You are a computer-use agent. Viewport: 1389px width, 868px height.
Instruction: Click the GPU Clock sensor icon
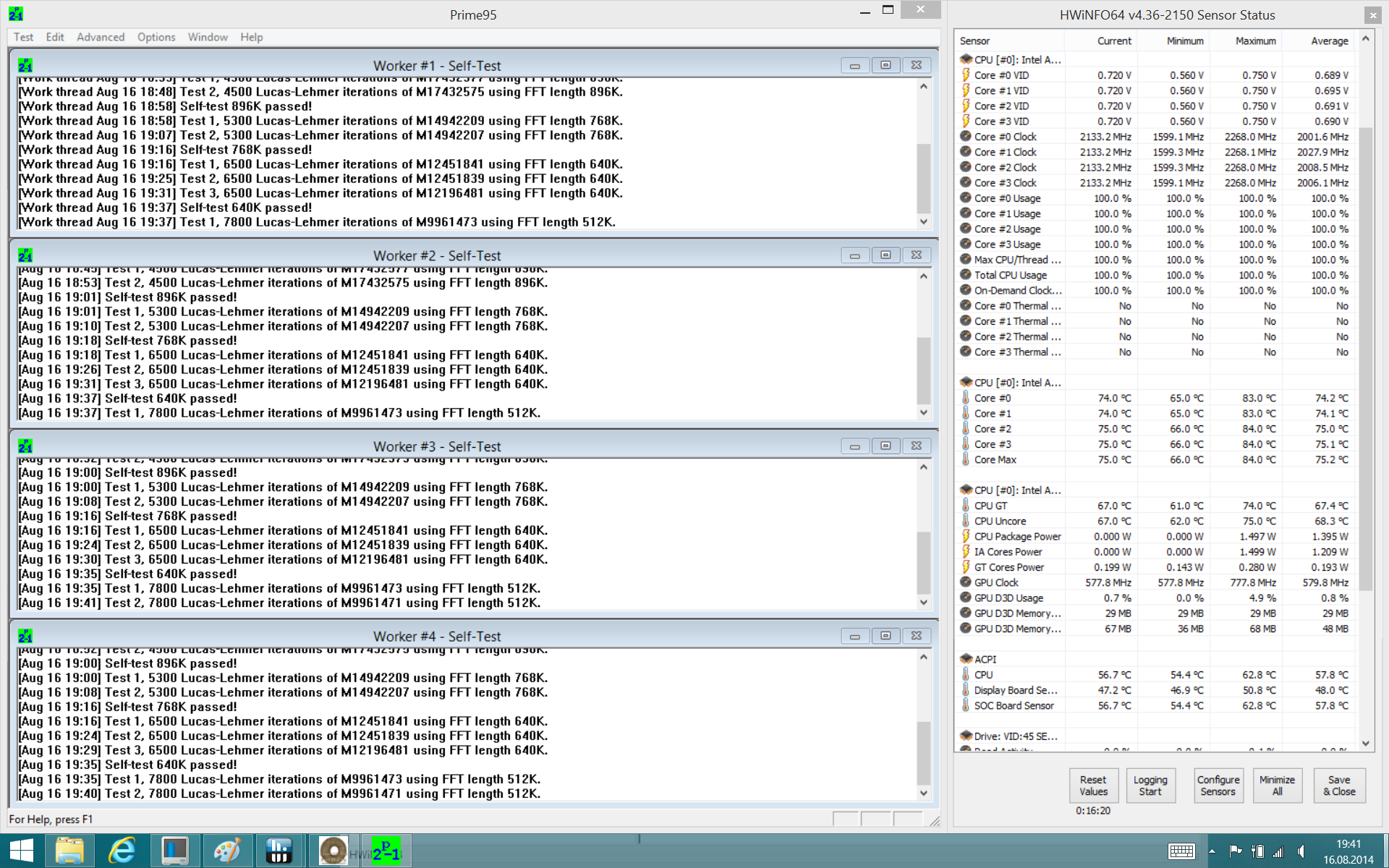[x=966, y=582]
